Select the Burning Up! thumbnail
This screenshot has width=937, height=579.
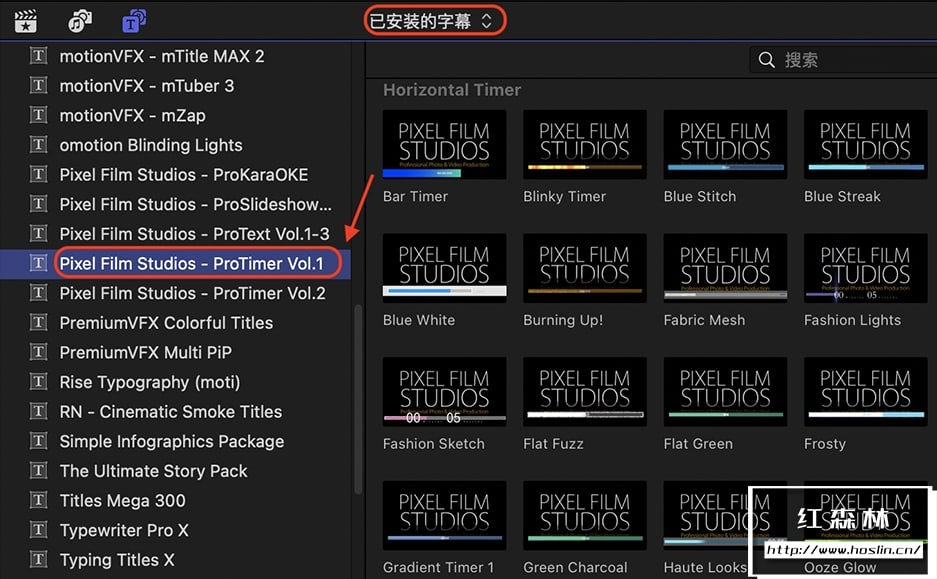[x=585, y=268]
